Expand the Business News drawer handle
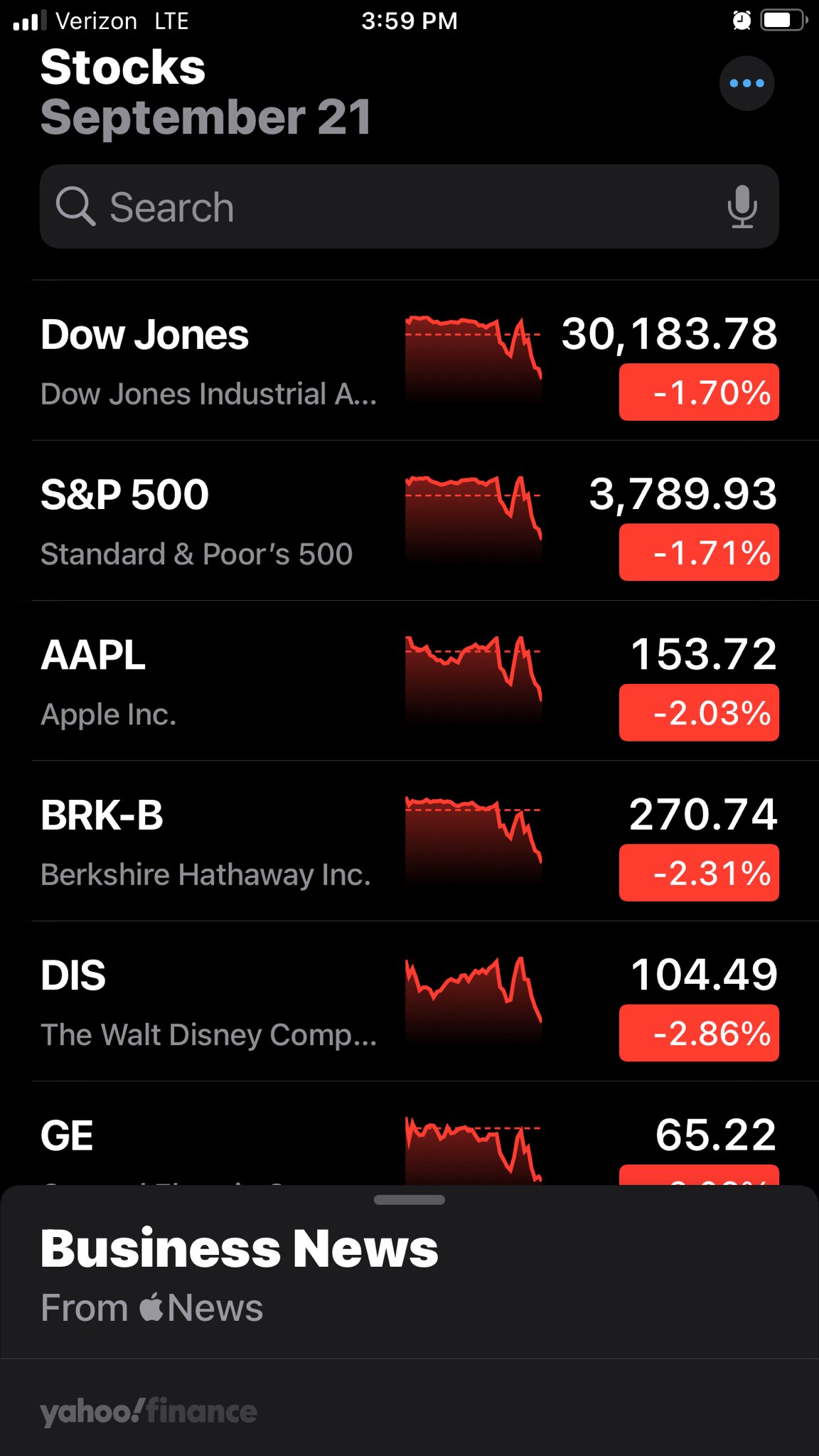819x1456 pixels. point(409,1200)
